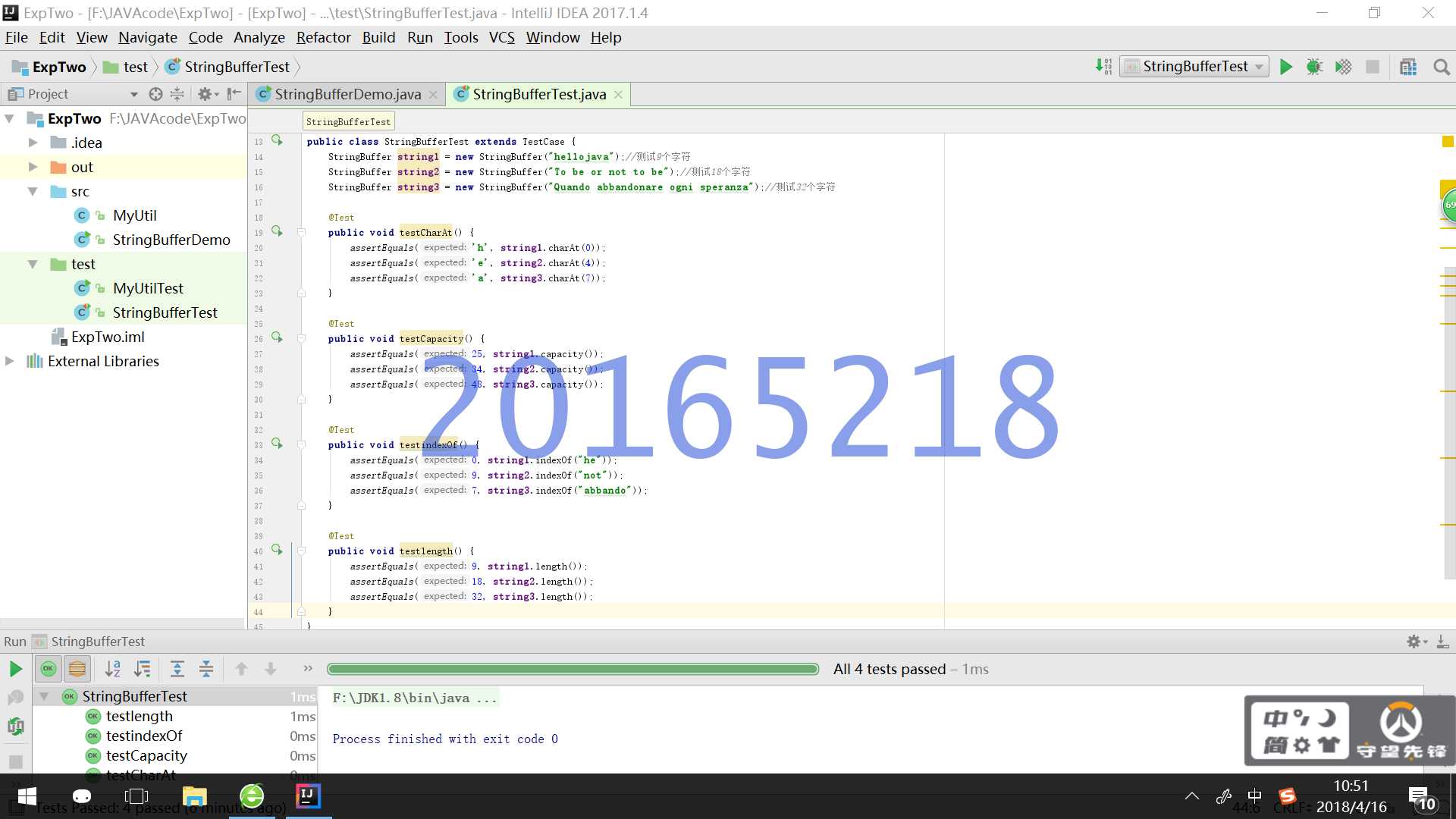Screen dimensions: 1456x819
Task: Click the stop button in main toolbar
Action: click(x=1372, y=67)
